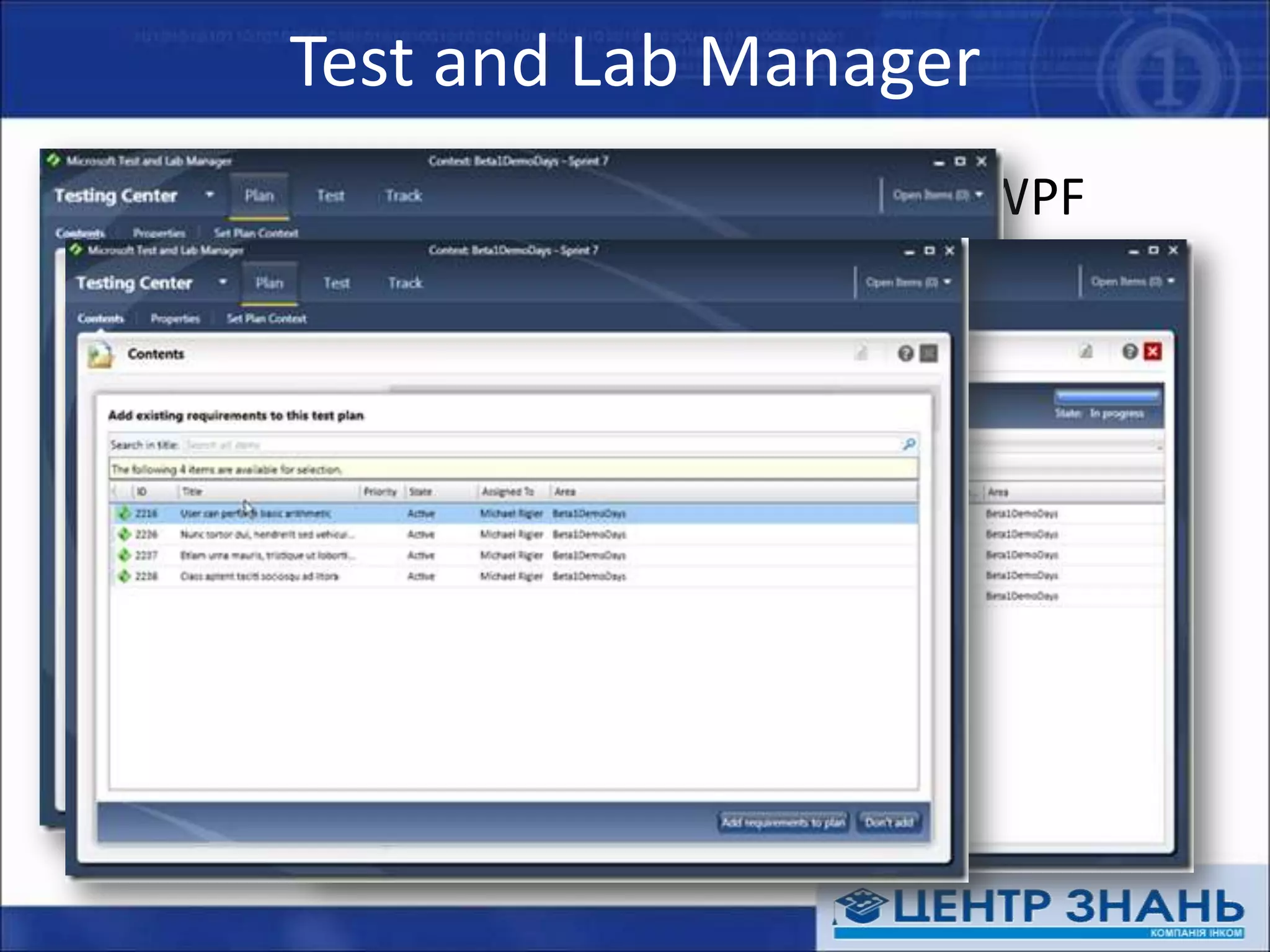Click requirement icon for row 2237
This screenshot has width=1270, height=952.
coord(124,555)
